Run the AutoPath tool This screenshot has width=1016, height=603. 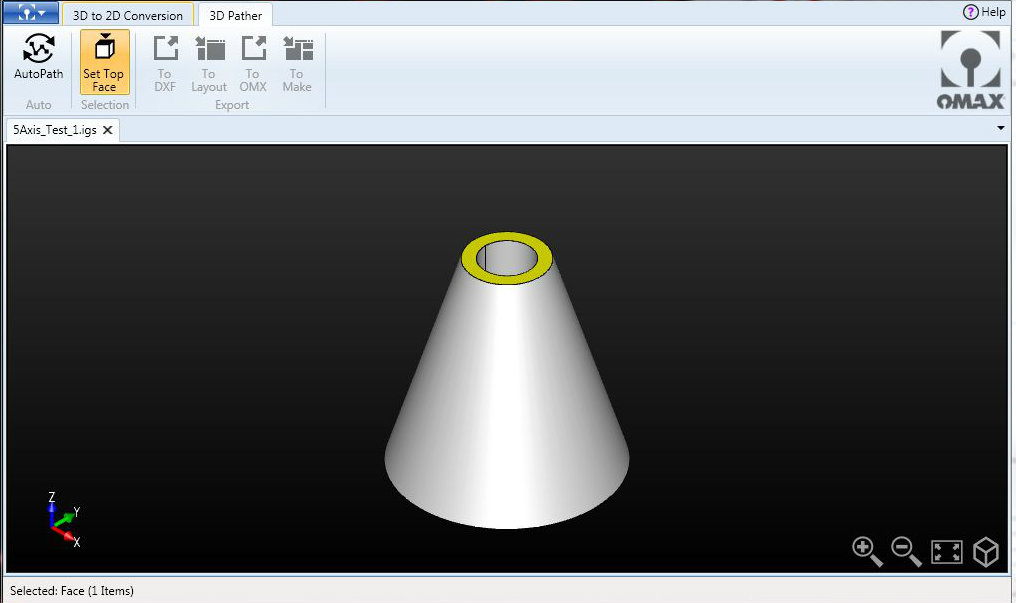pos(38,57)
